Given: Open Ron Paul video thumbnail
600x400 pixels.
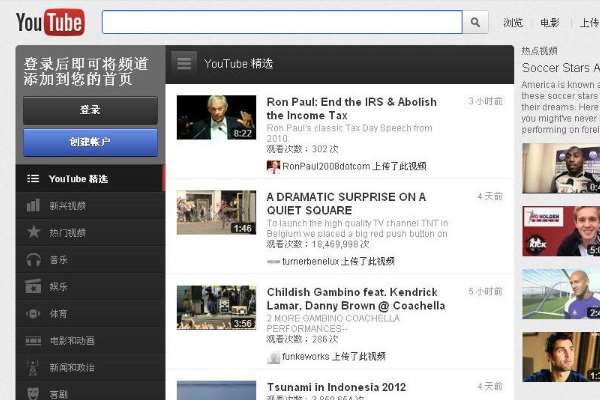Looking at the screenshot, I should click(x=217, y=118).
